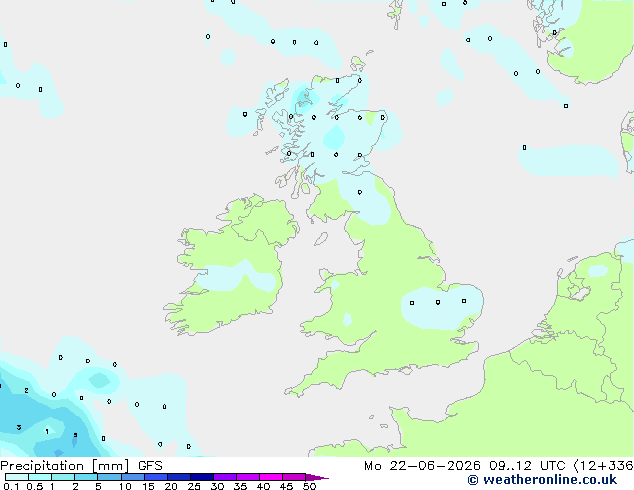Click the 15–20 mm legend color swatch
The width and height of the screenshot is (634, 490).
156,477
